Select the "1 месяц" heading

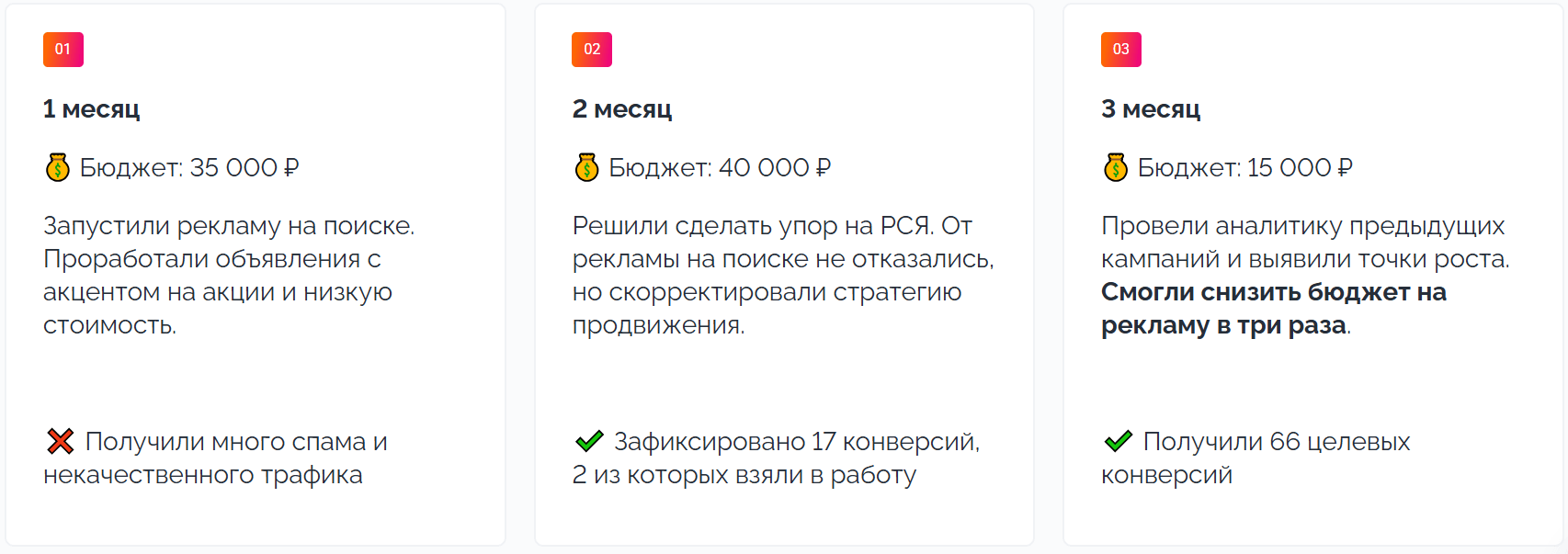tap(92, 109)
